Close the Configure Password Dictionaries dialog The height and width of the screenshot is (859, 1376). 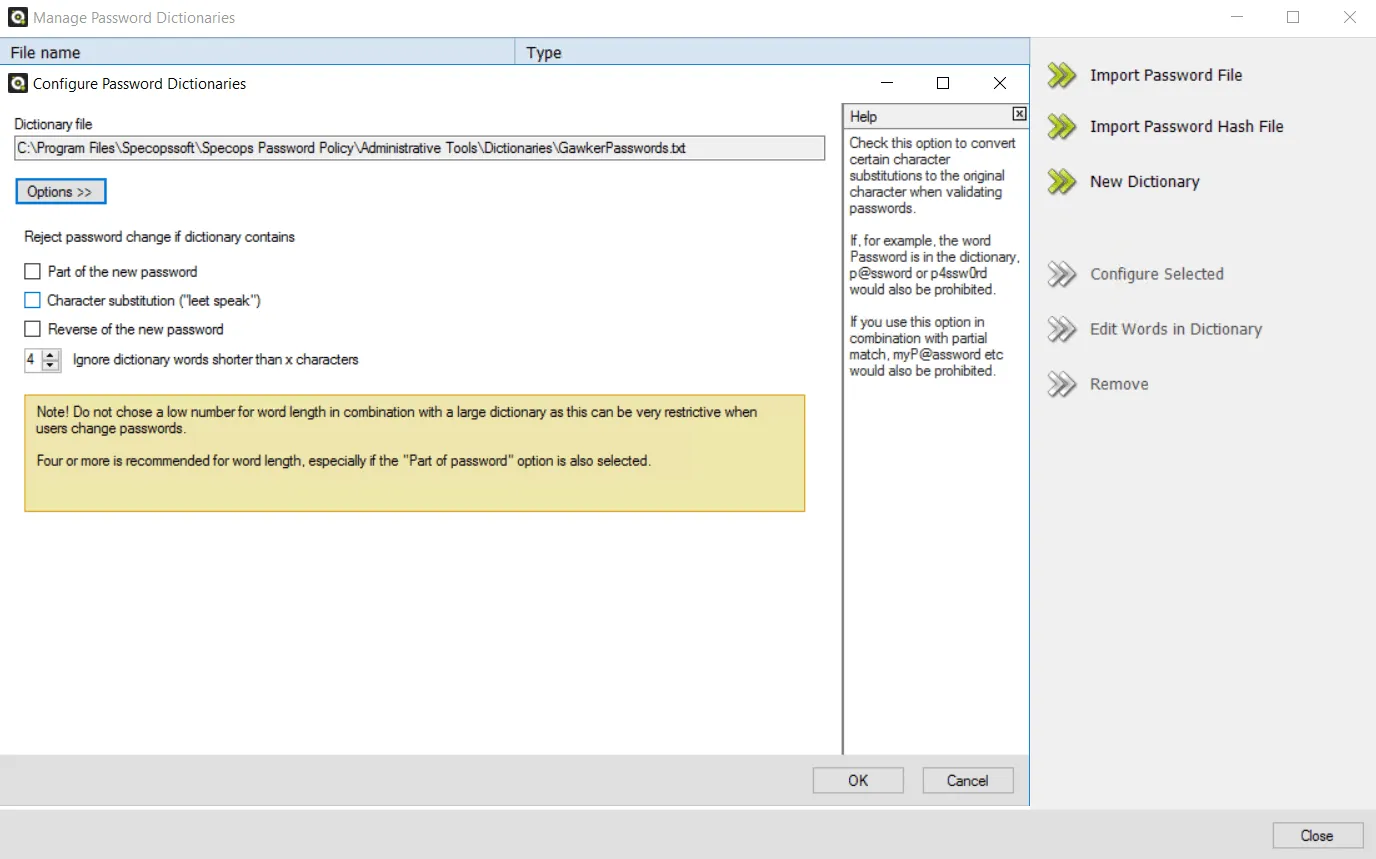coord(999,83)
